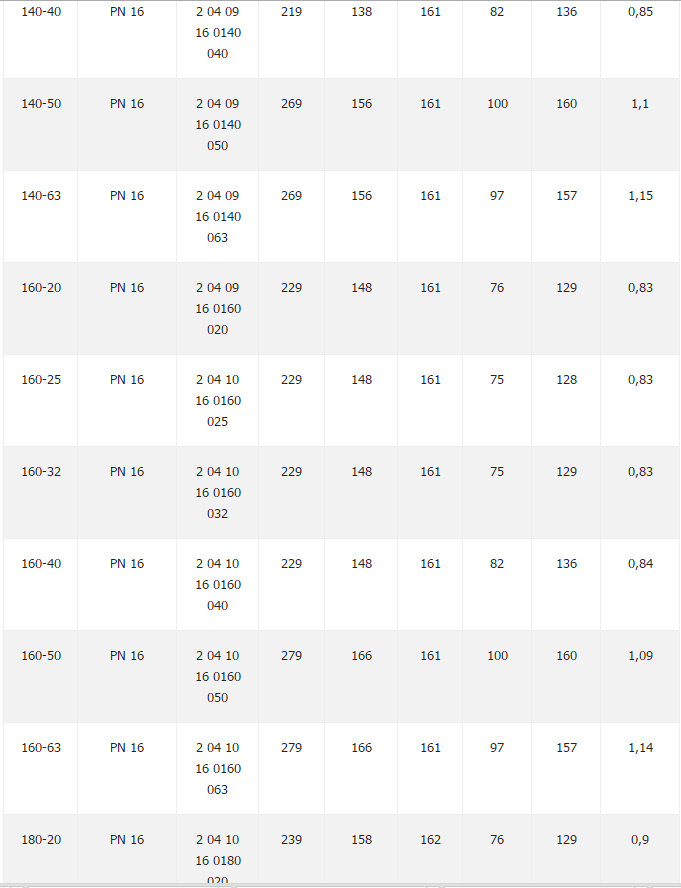The height and width of the screenshot is (888, 681).
Task: Select the value 162 in row 180-20
Action: pos(430,840)
